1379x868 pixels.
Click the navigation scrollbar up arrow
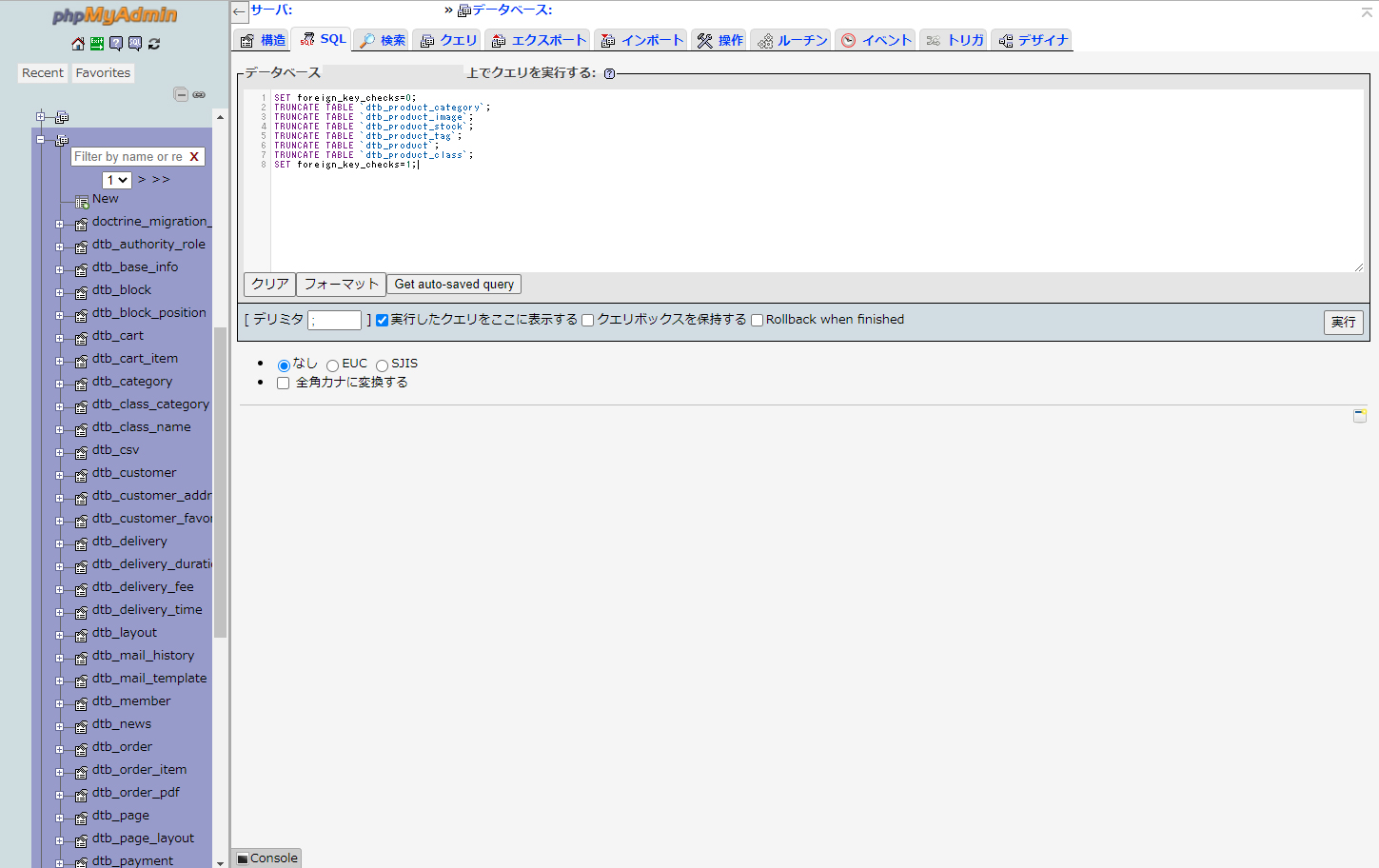click(x=221, y=117)
